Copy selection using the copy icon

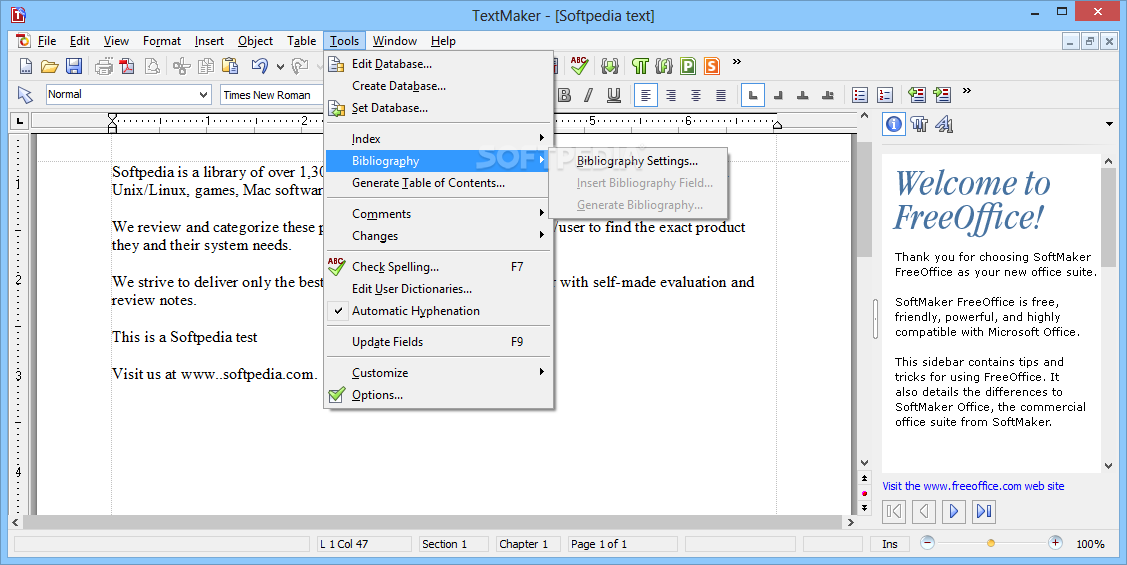(x=206, y=67)
